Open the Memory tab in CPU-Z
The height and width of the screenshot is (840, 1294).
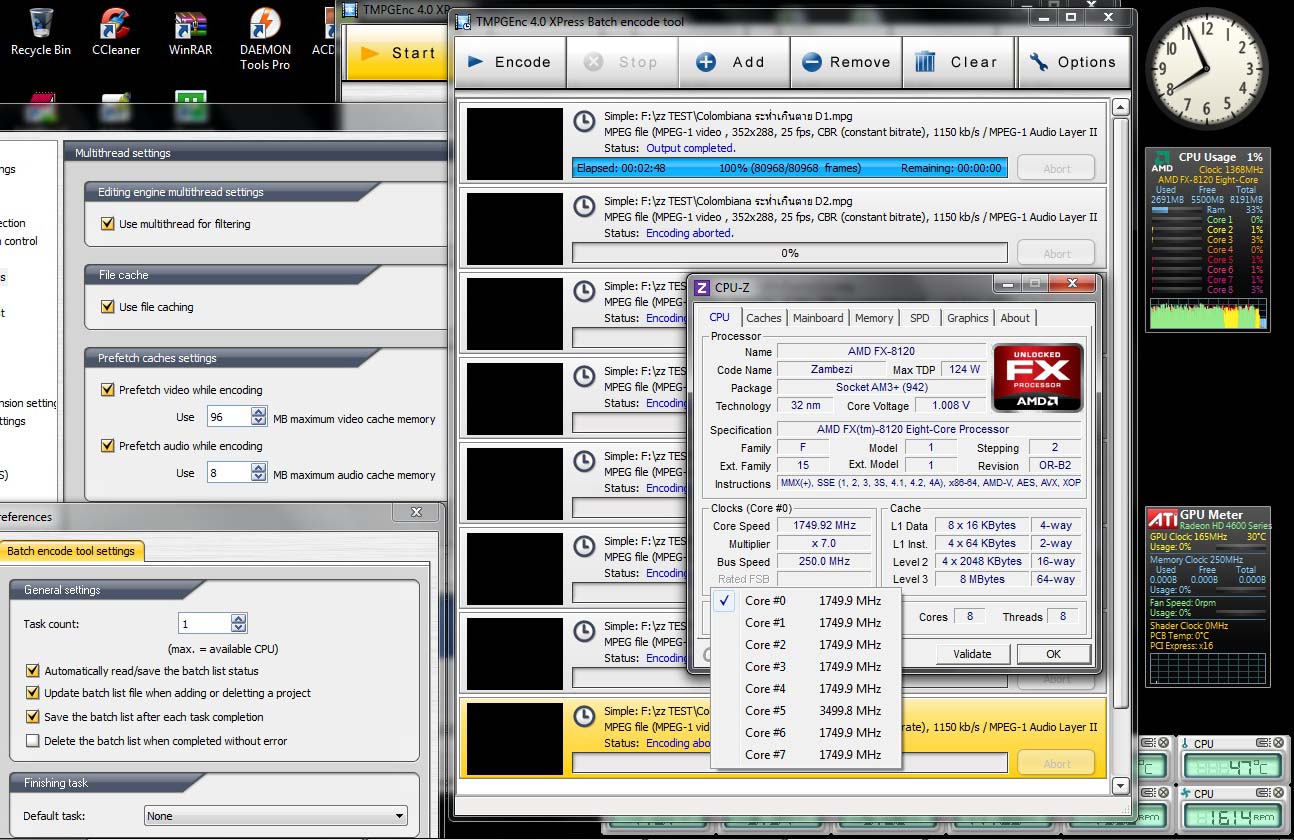tap(874, 318)
